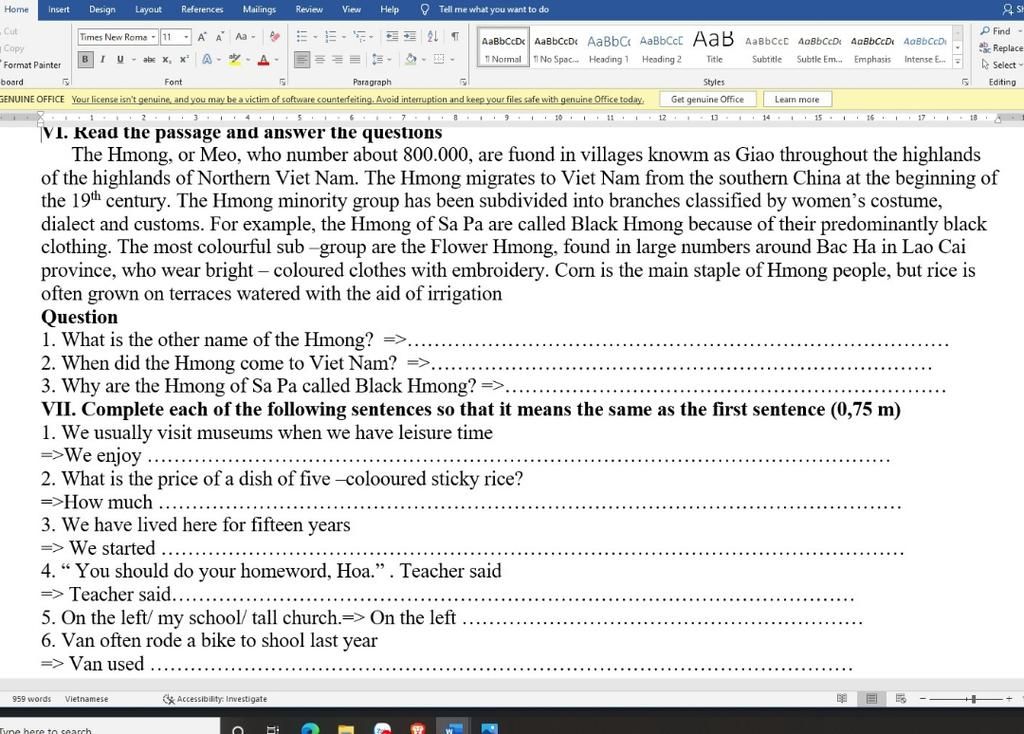This screenshot has width=1024, height=734.
Task: Open Change Case dropdown
Action: [245, 37]
